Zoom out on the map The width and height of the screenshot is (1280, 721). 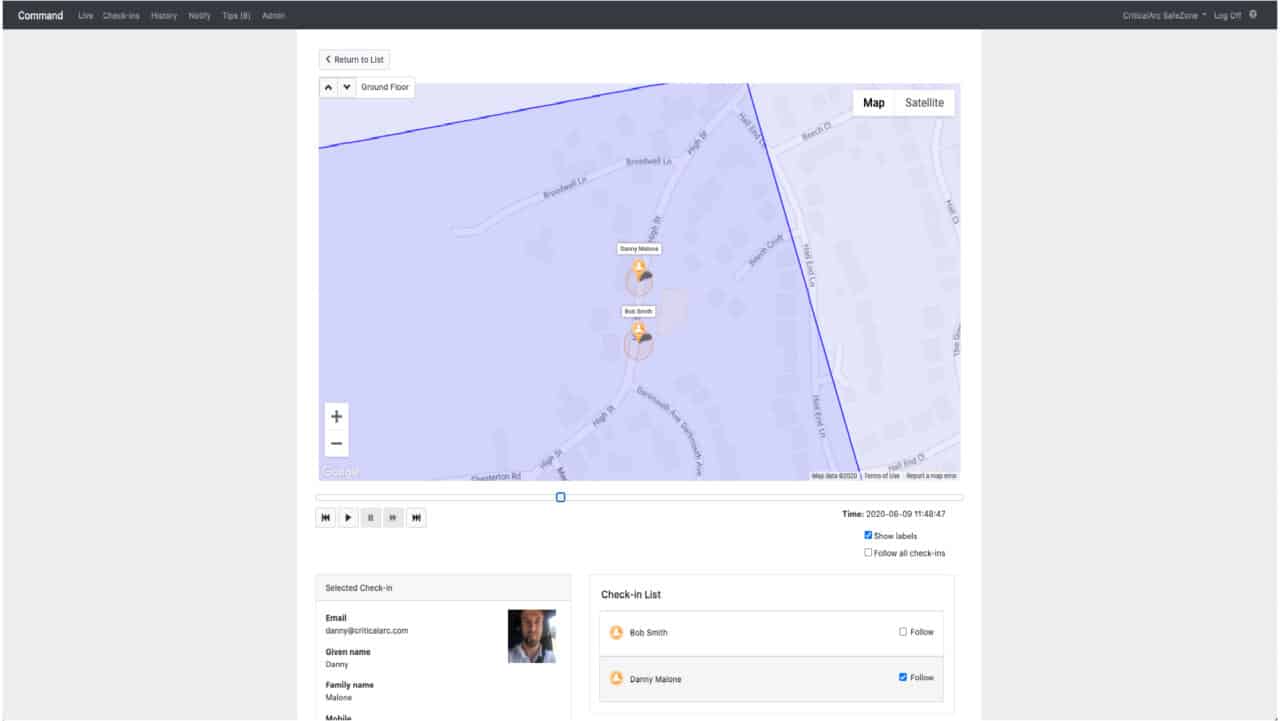pyautogui.click(x=336, y=441)
